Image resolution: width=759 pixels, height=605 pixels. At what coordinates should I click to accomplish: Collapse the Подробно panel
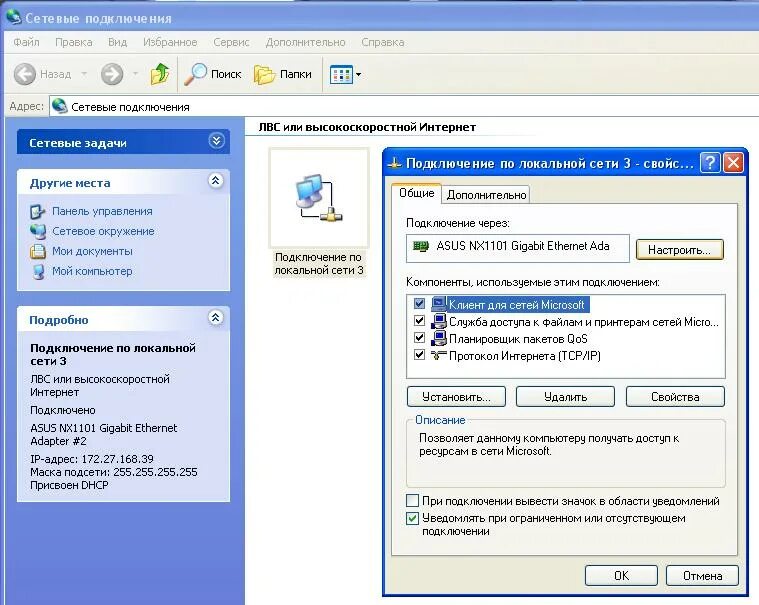click(215, 318)
